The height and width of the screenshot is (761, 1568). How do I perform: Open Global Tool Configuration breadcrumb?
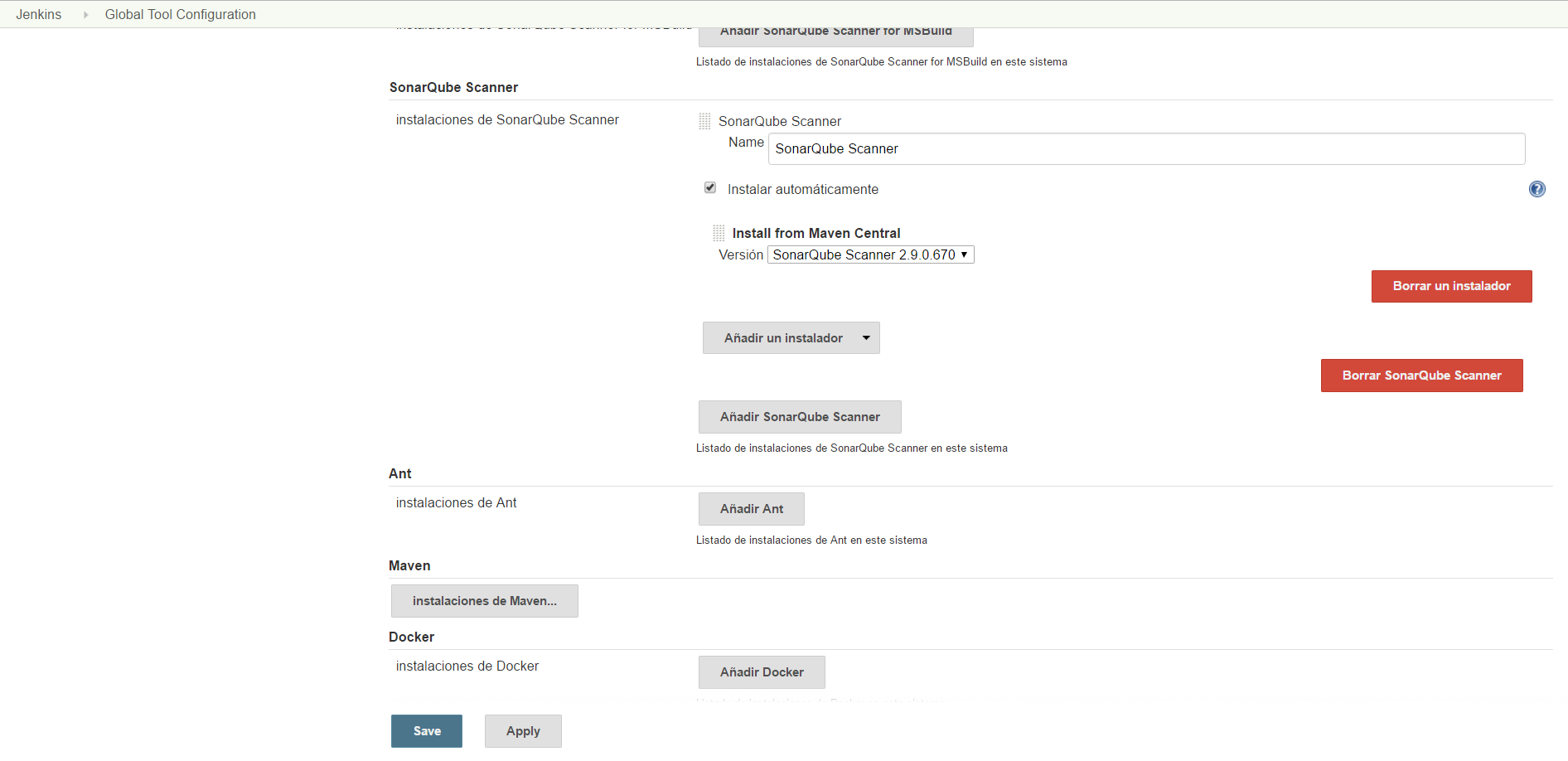click(180, 14)
